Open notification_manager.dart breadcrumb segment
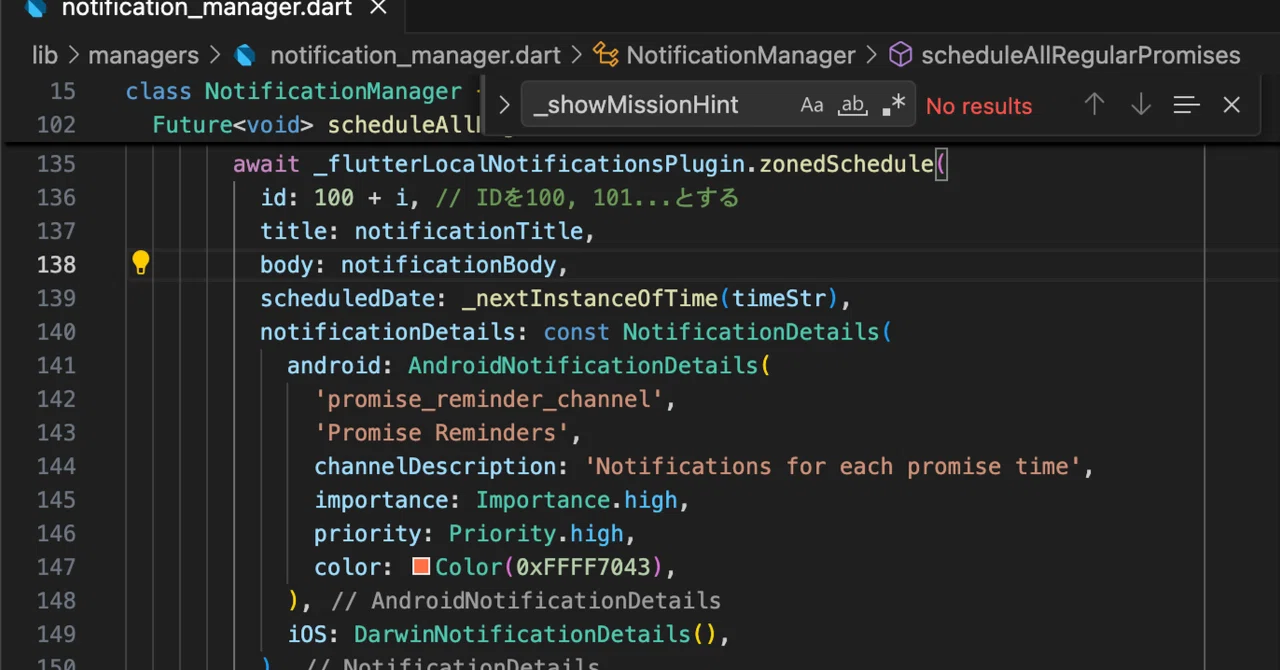Viewport: 1280px width, 670px height. tap(415, 55)
